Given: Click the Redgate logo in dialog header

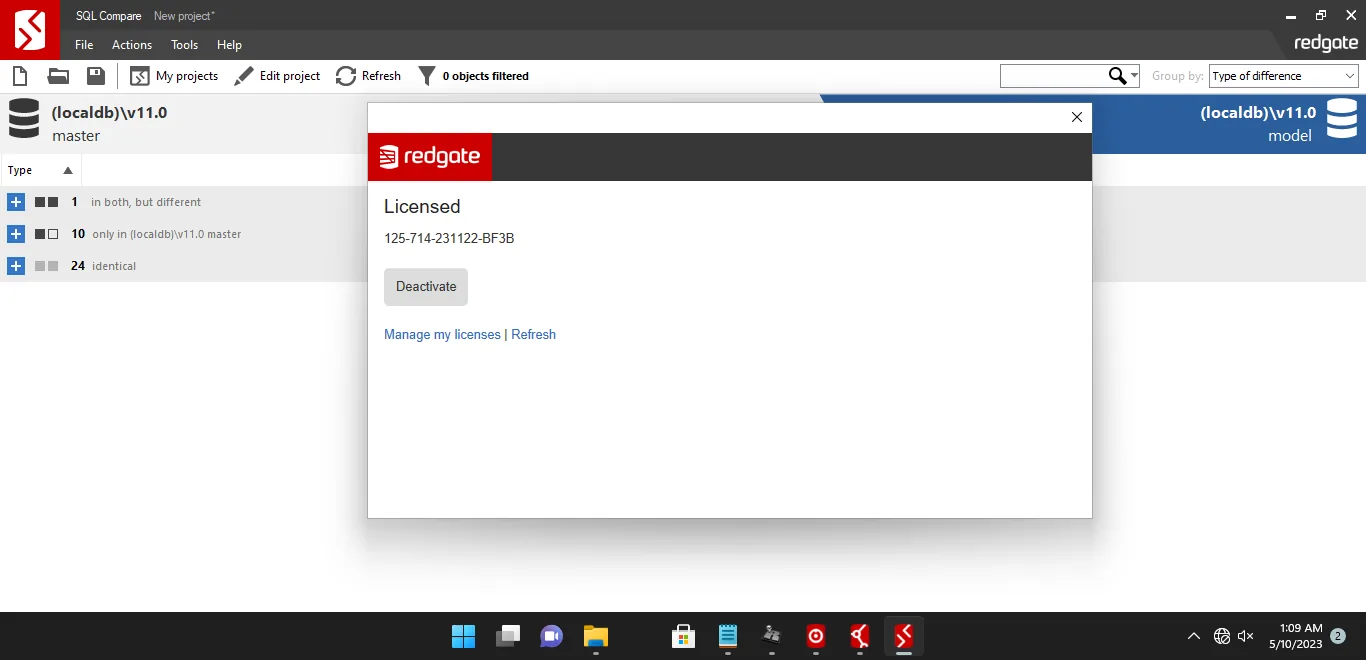Looking at the screenshot, I should click(x=430, y=157).
